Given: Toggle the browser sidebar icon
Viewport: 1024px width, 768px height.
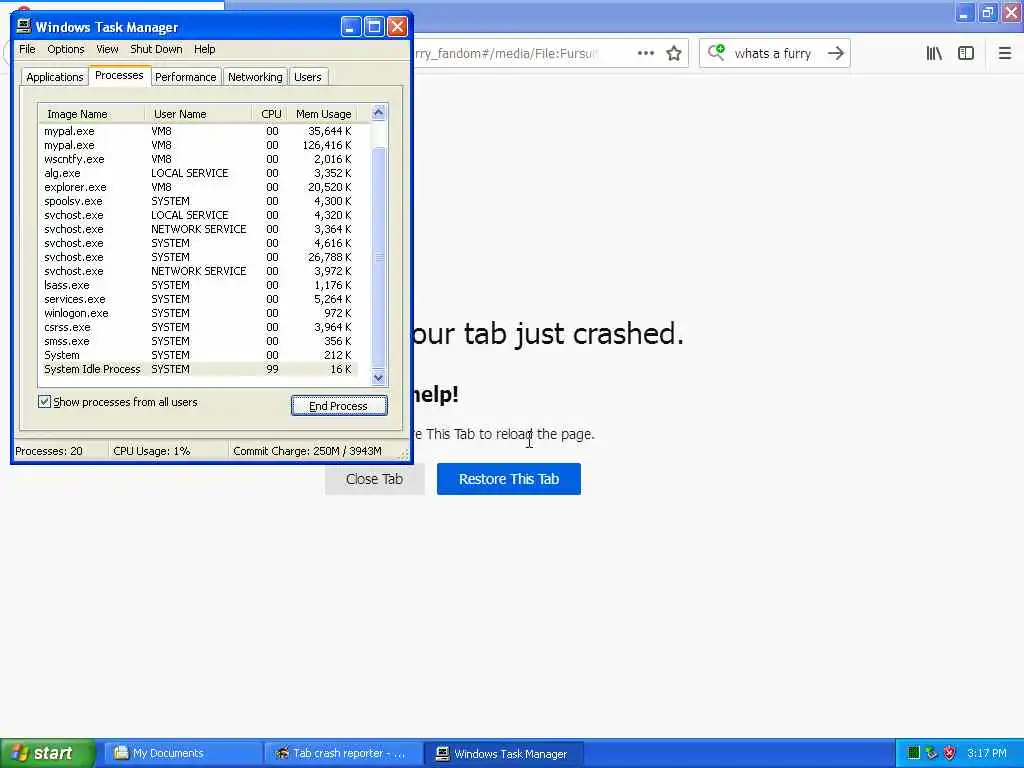Looking at the screenshot, I should 966,54.
